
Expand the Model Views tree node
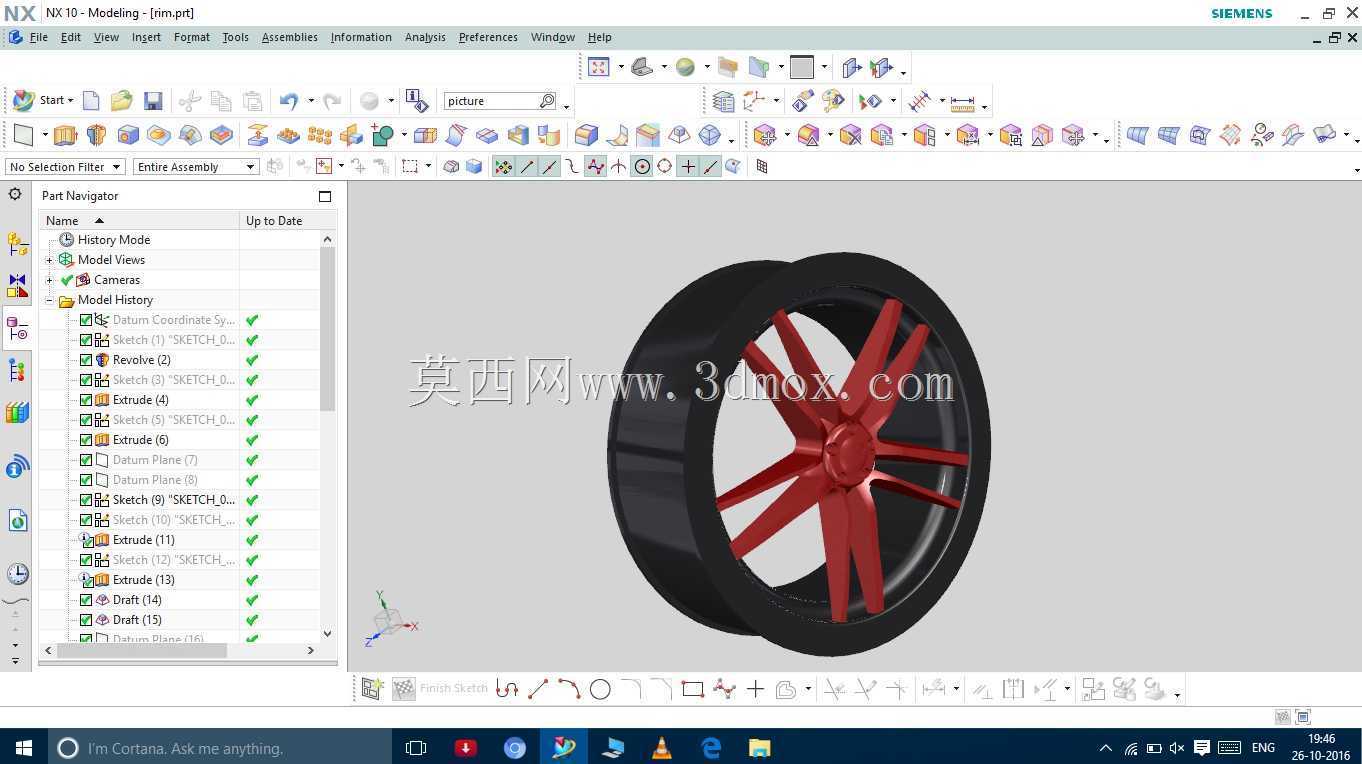[49, 260]
